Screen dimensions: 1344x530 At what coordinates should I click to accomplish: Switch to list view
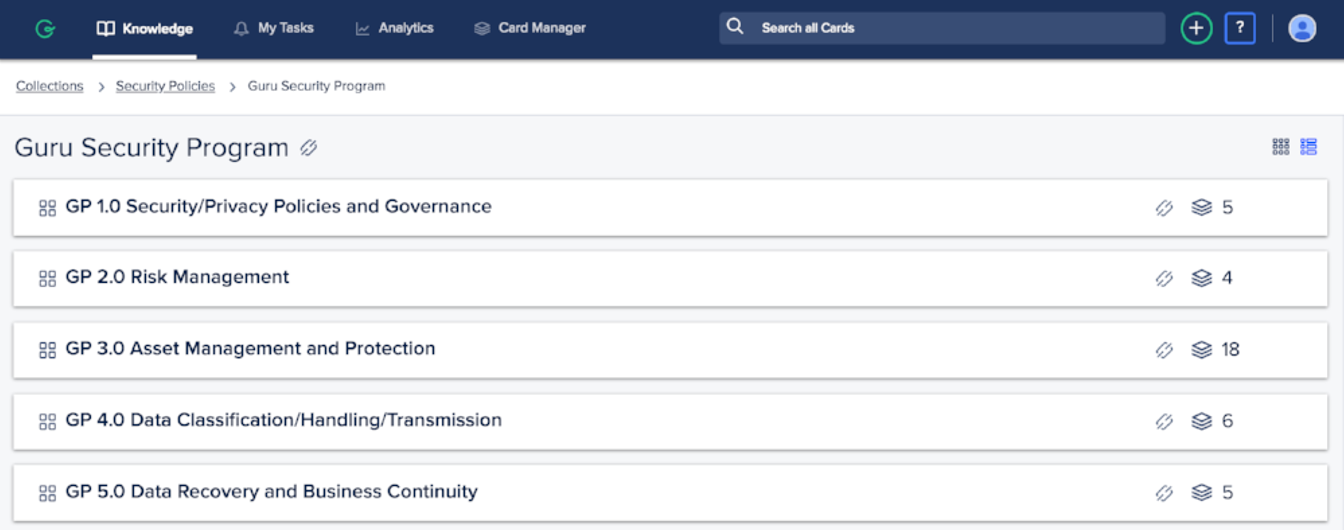(1308, 147)
